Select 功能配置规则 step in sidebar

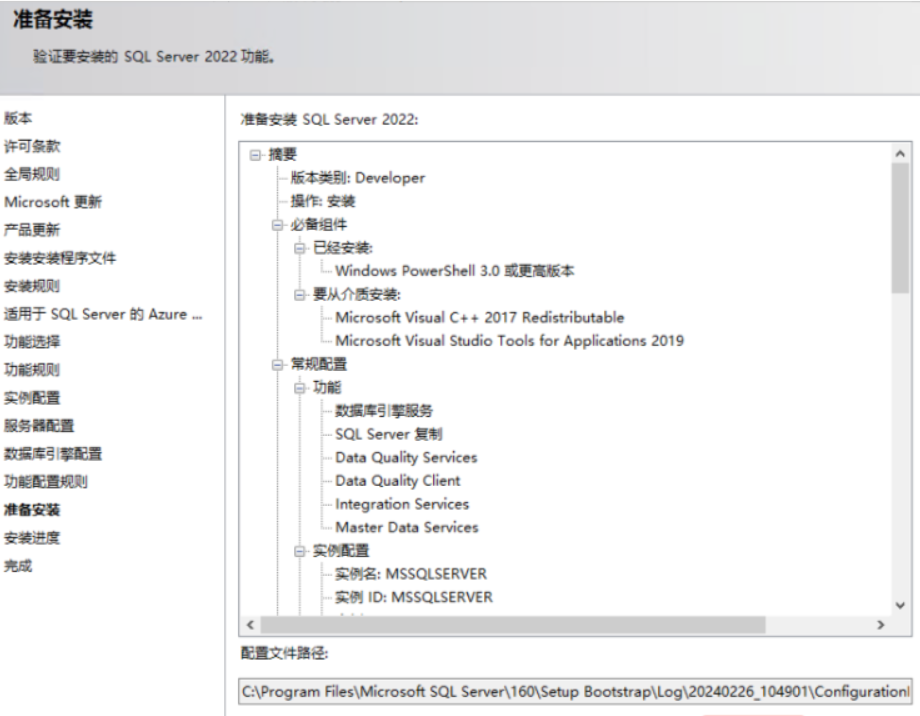click(x=46, y=482)
